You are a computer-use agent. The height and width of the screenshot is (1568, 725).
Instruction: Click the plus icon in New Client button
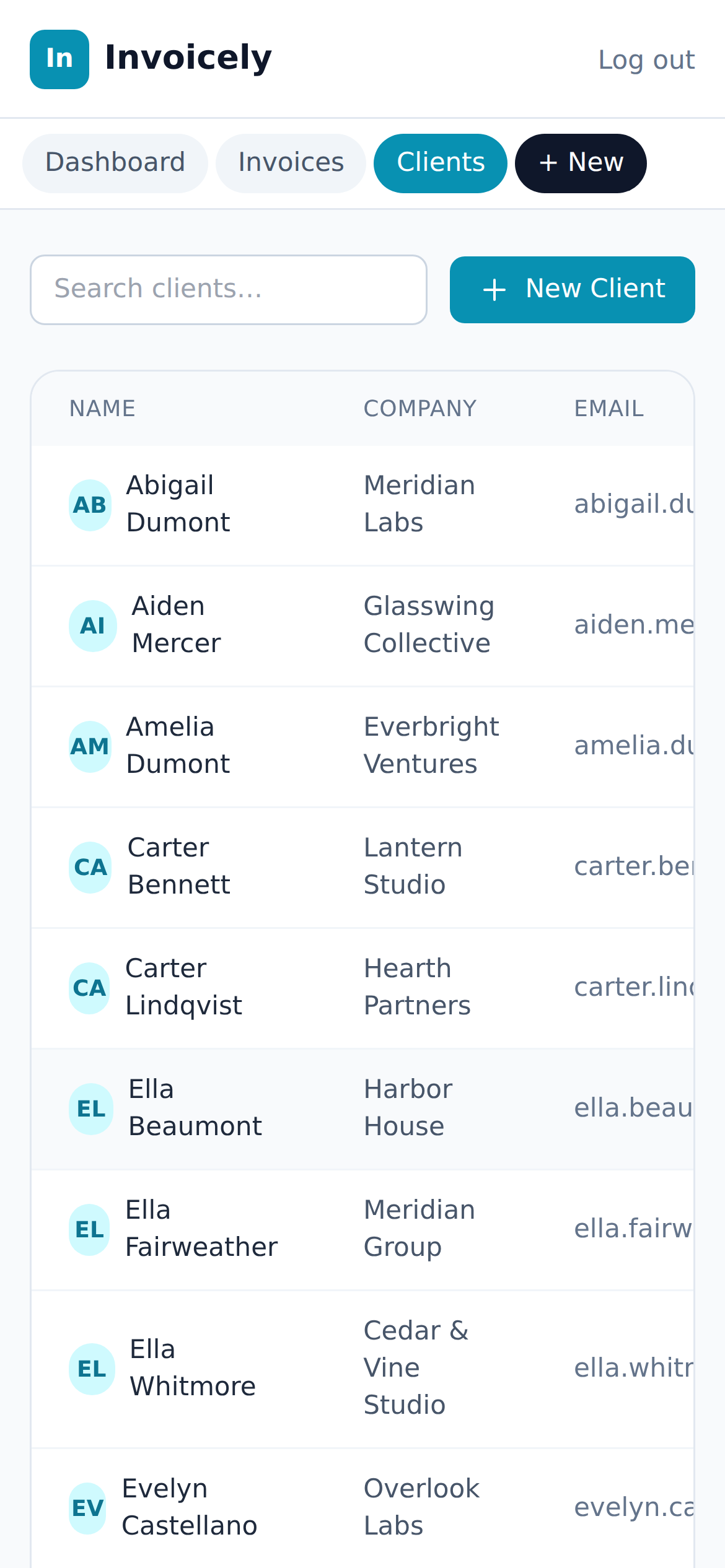[494, 290]
